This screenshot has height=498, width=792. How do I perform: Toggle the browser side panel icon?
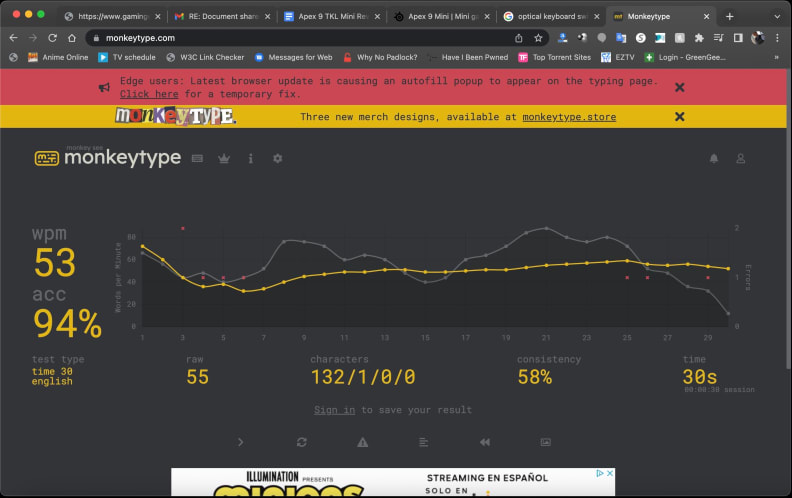[x=738, y=38]
